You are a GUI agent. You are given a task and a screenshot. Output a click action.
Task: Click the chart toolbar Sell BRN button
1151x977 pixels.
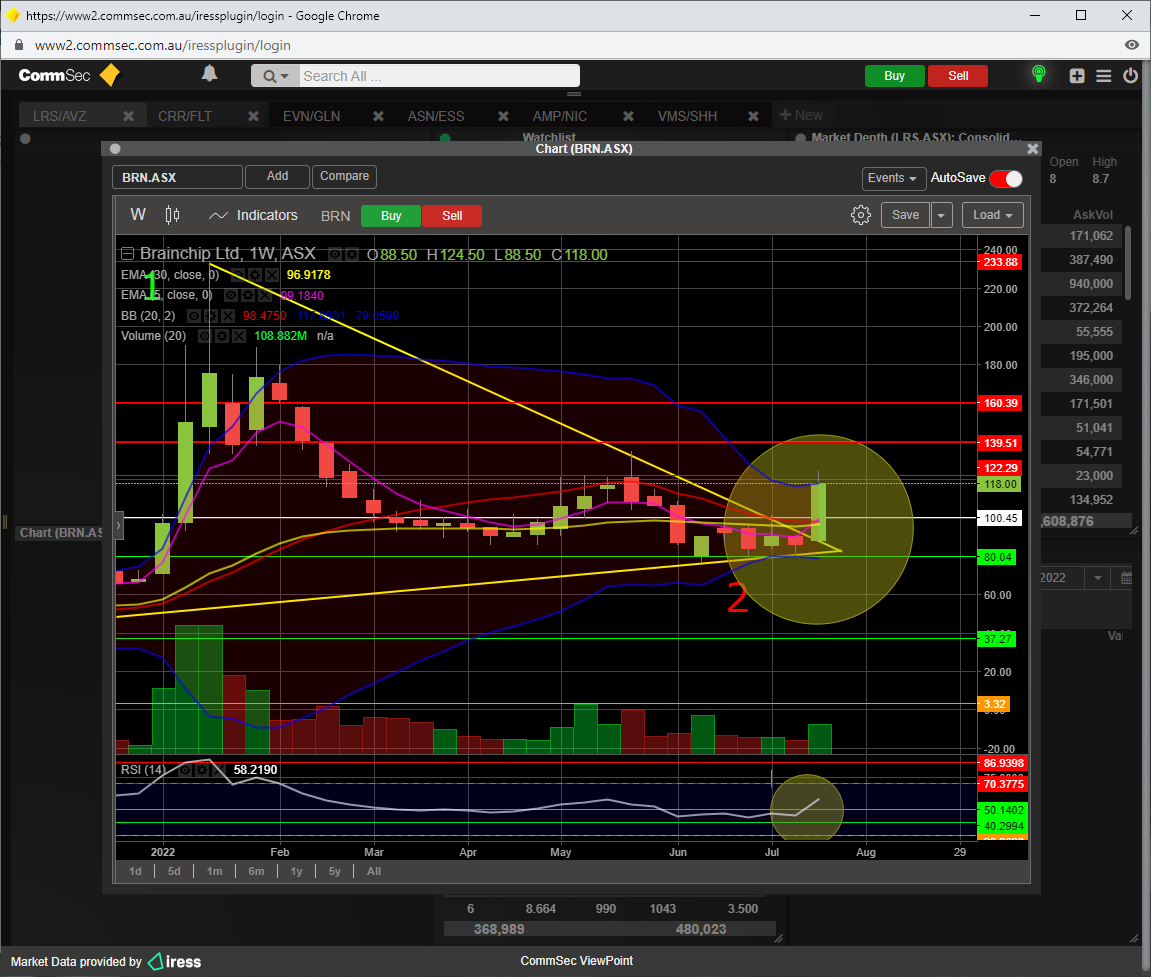click(x=452, y=216)
